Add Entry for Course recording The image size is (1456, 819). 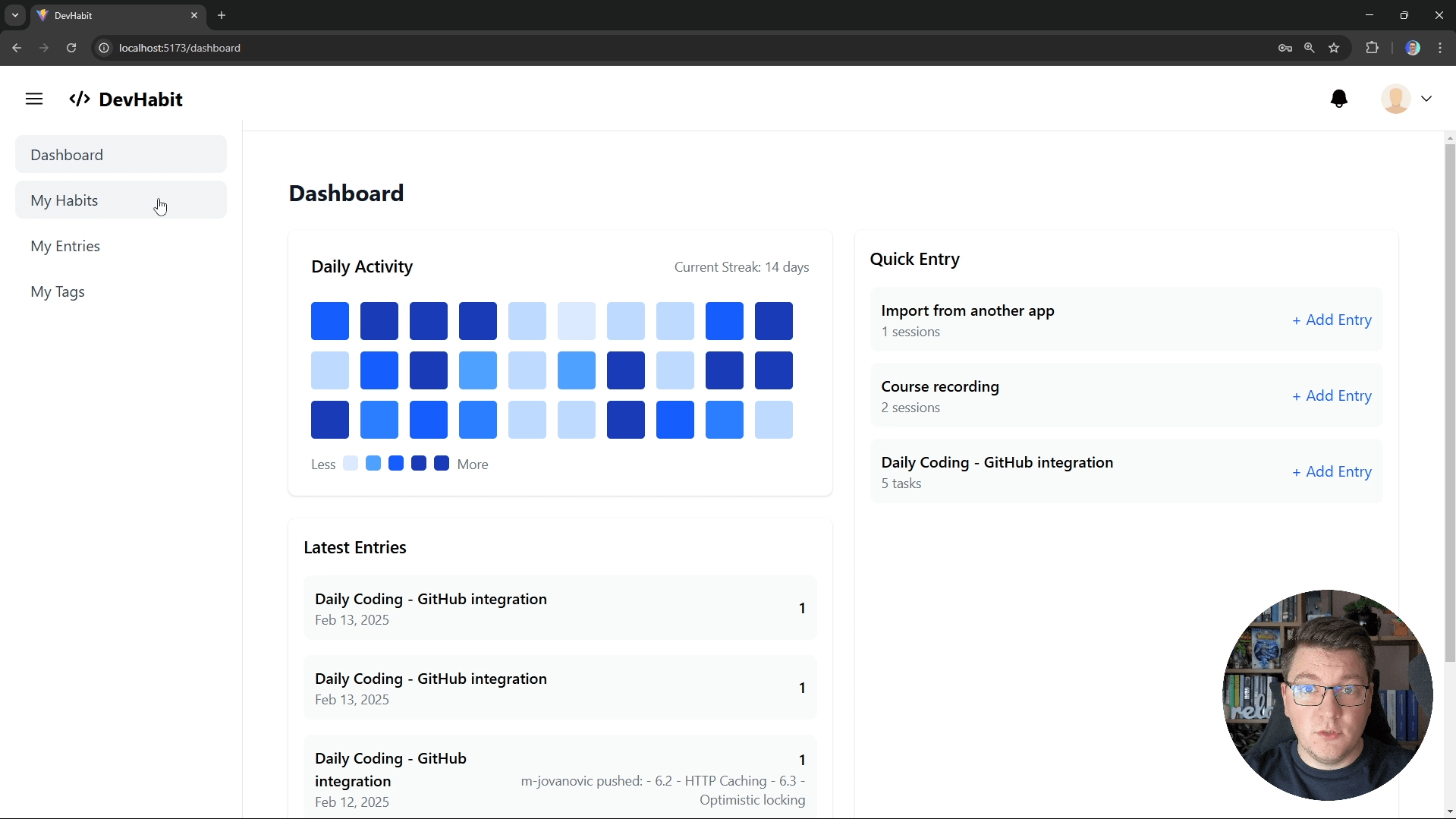(x=1332, y=395)
